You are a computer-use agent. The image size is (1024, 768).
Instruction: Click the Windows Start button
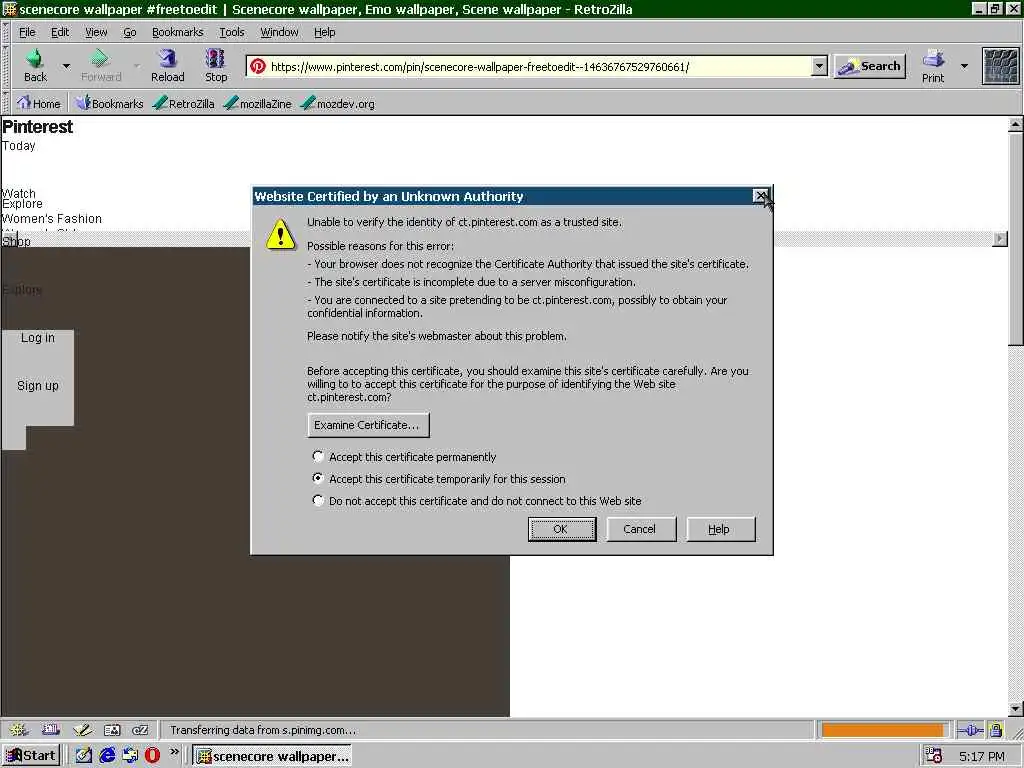(x=31, y=756)
